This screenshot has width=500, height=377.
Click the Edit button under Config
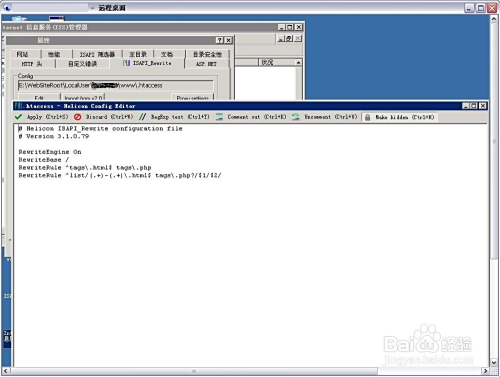(x=39, y=97)
